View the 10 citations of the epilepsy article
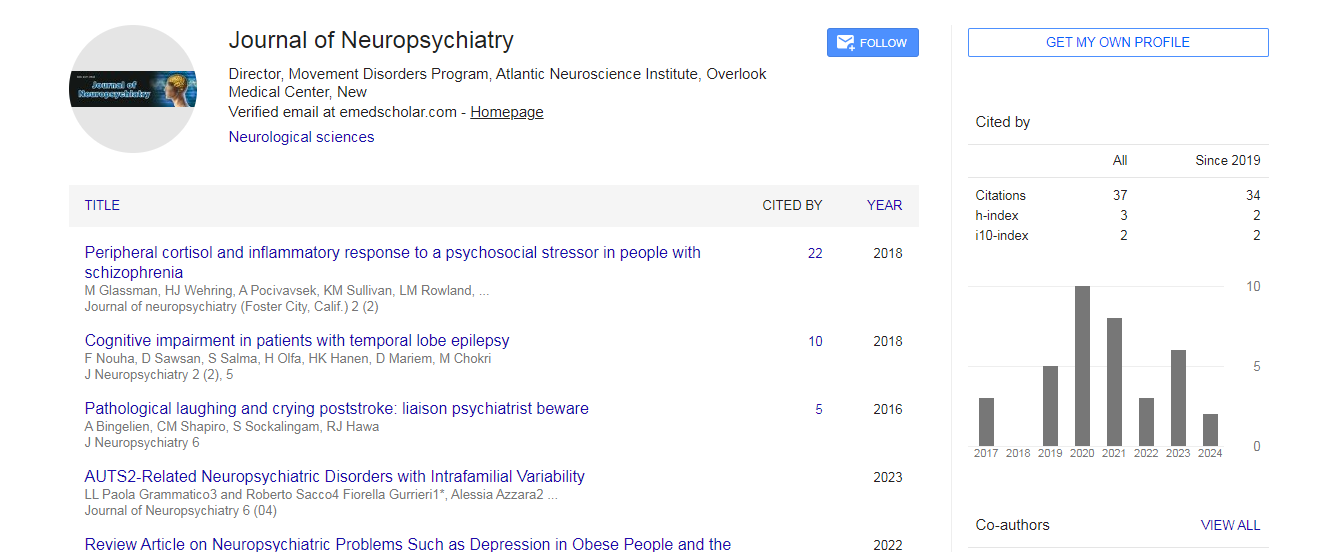Image resolution: width=1341 pixels, height=552 pixels. pos(815,342)
